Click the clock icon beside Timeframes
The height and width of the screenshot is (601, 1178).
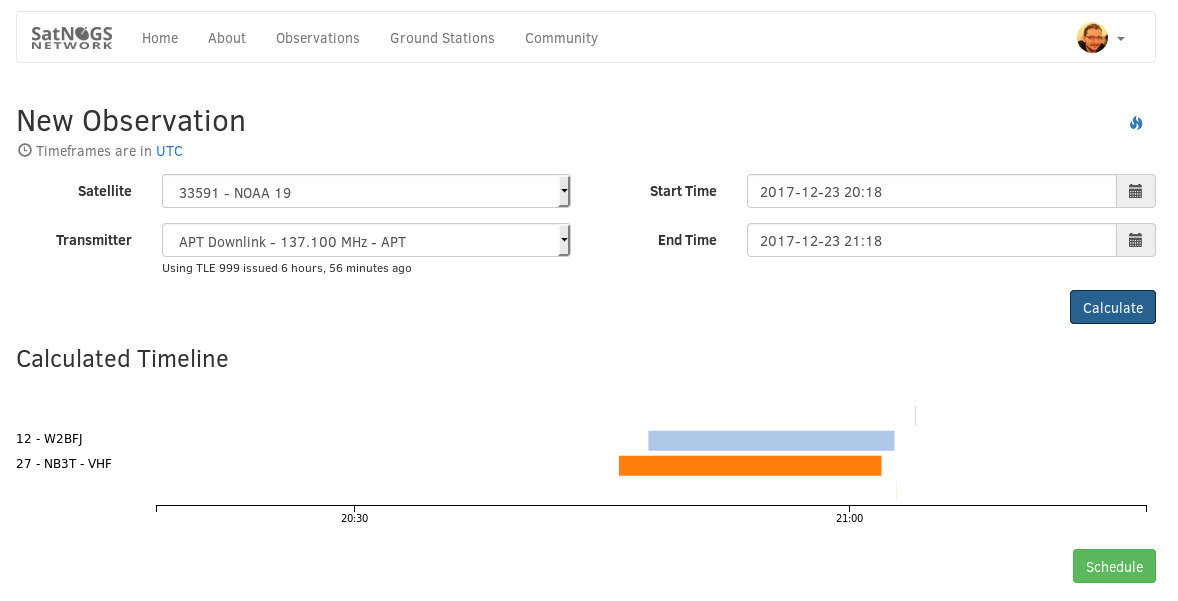[x=25, y=150]
